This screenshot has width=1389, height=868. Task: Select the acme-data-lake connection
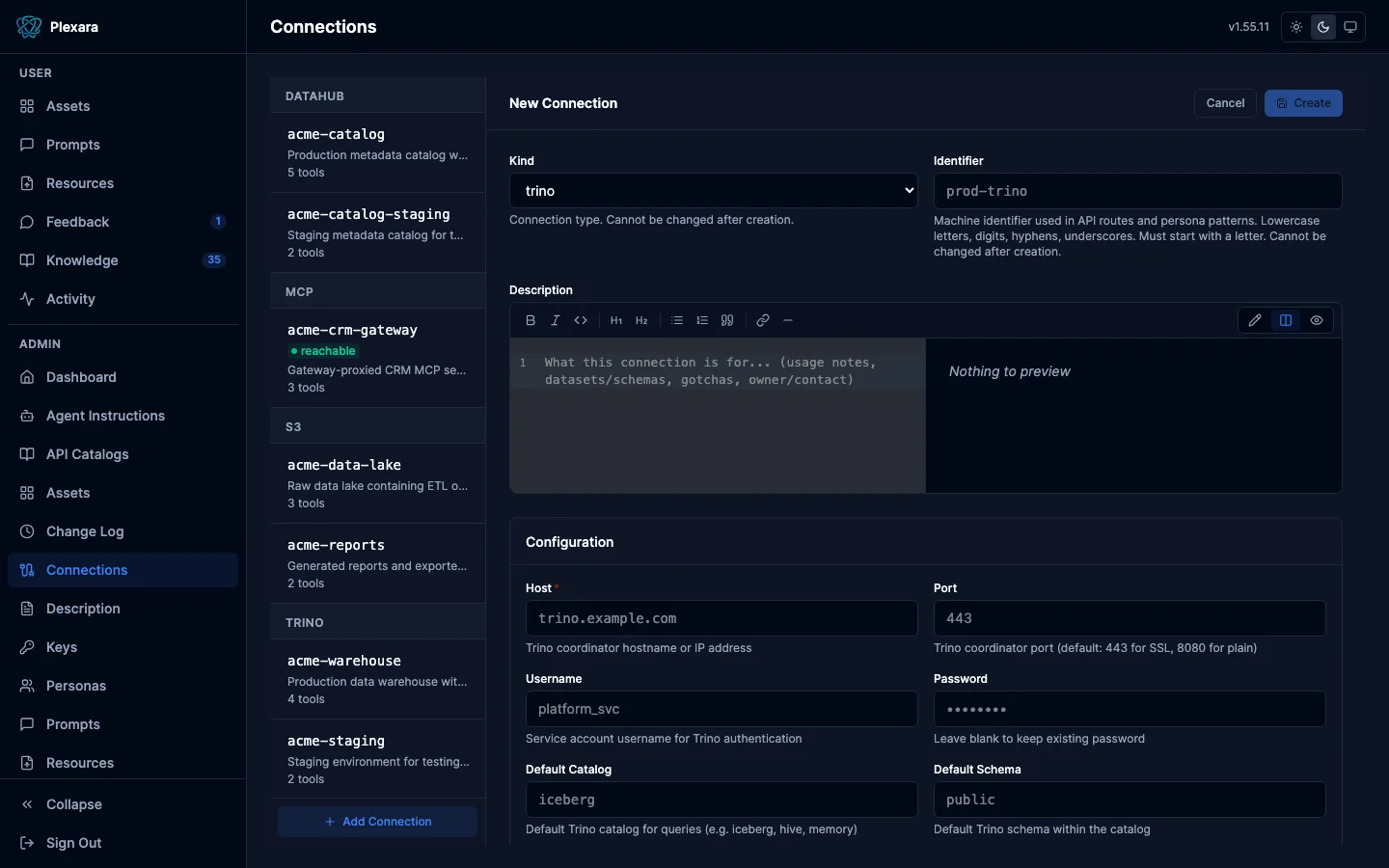point(377,483)
